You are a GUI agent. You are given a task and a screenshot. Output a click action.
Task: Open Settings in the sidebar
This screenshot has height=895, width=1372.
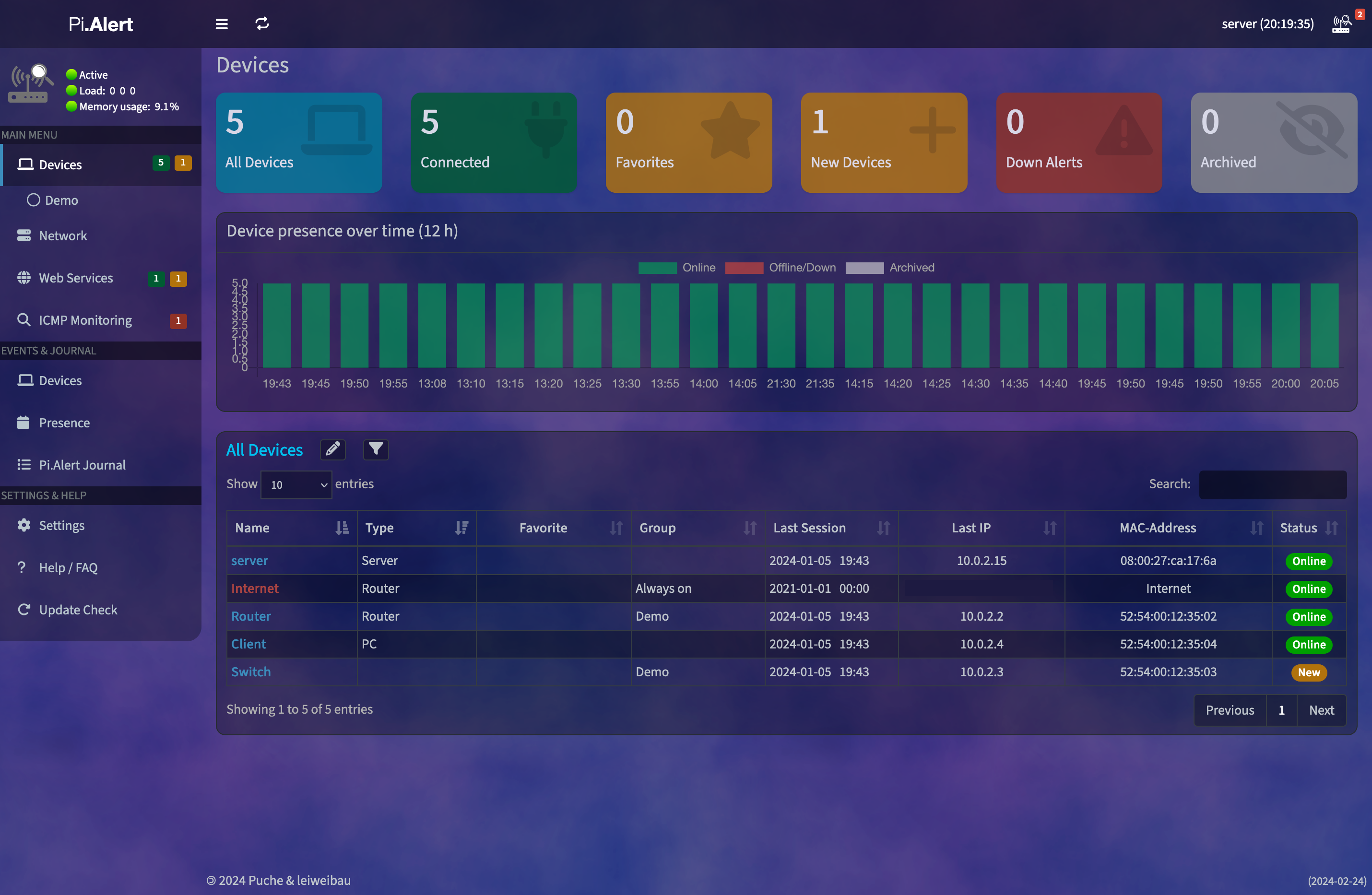tap(62, 526)
